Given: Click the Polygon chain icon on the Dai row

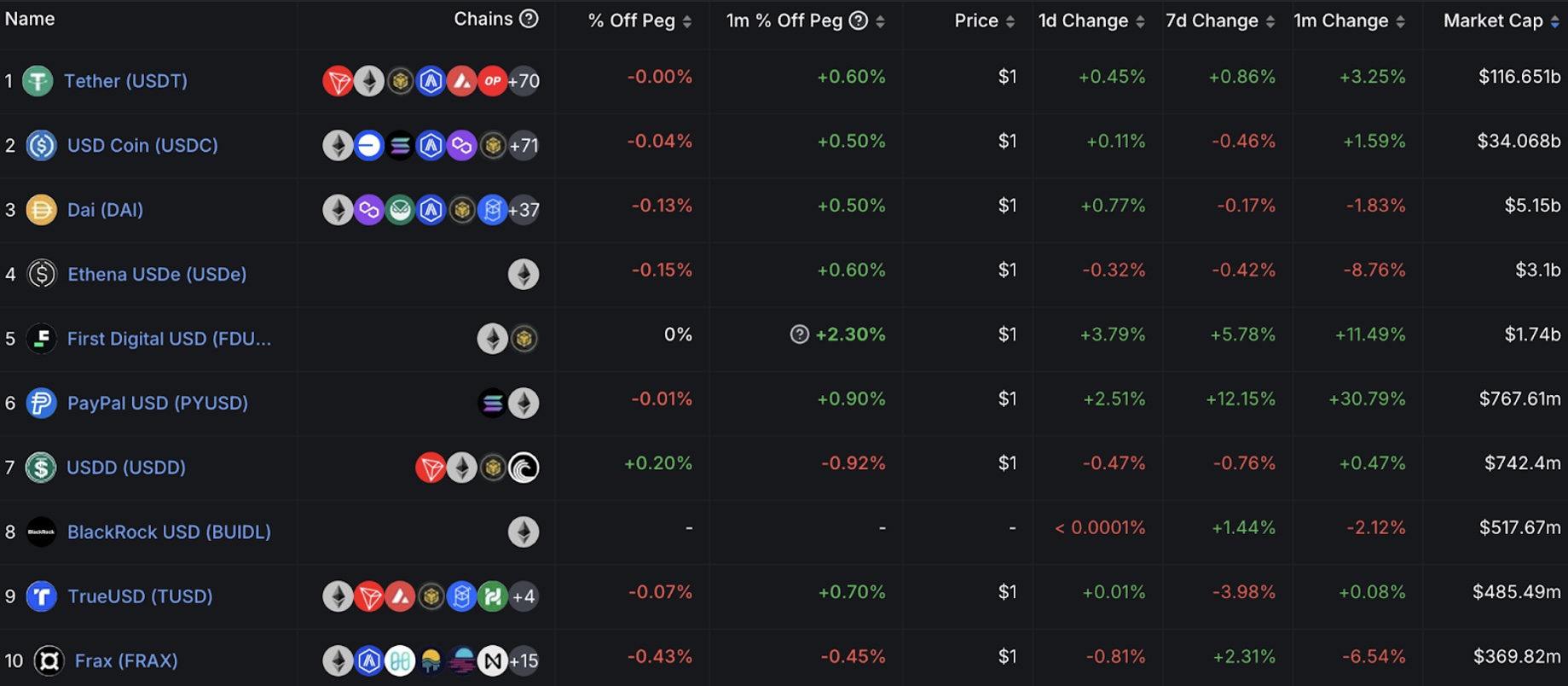Looking at the screenshot, I should coord(370,209).
